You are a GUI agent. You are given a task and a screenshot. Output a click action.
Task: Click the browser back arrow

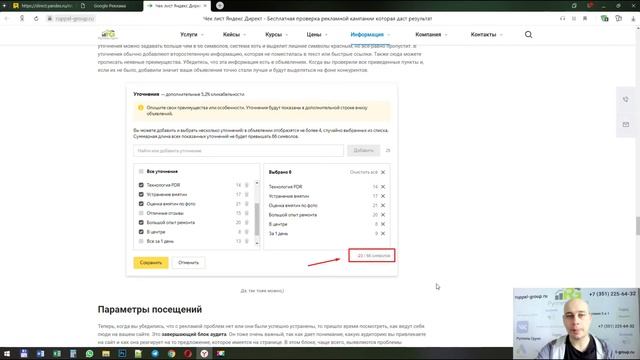pyautogui.click(x=7, y=19)
